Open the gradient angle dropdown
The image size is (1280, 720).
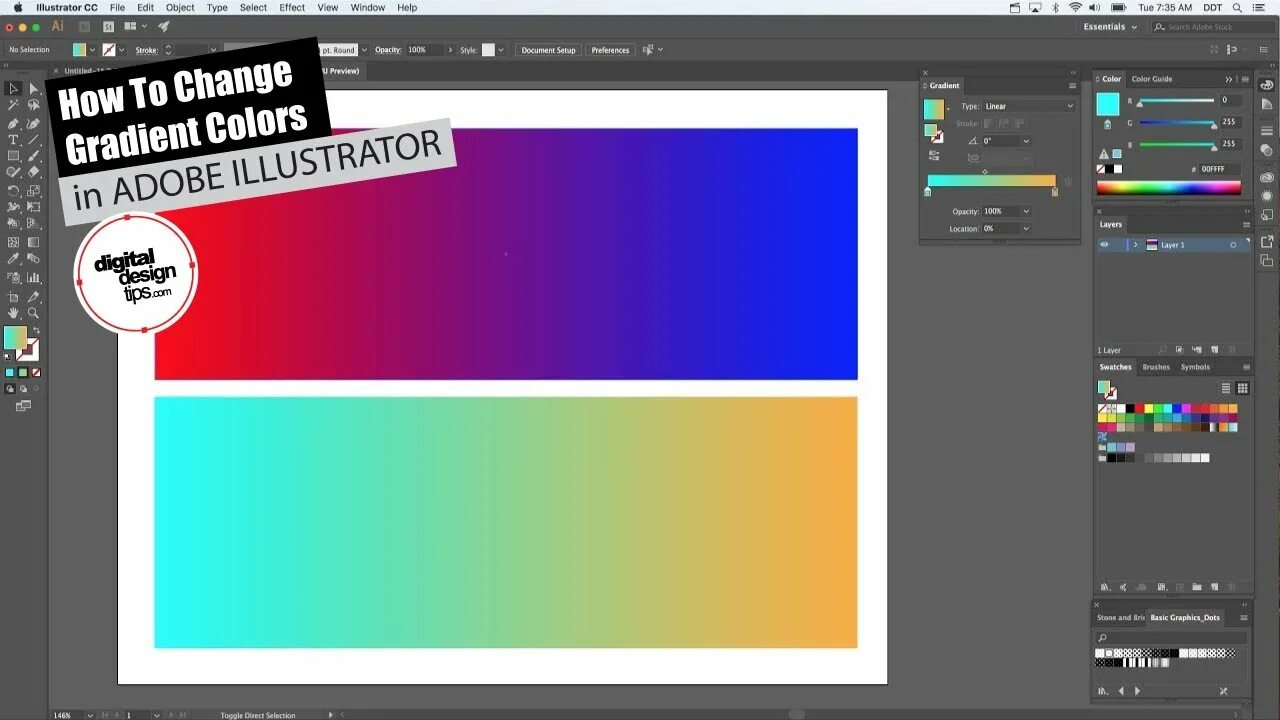point(1026,141)
